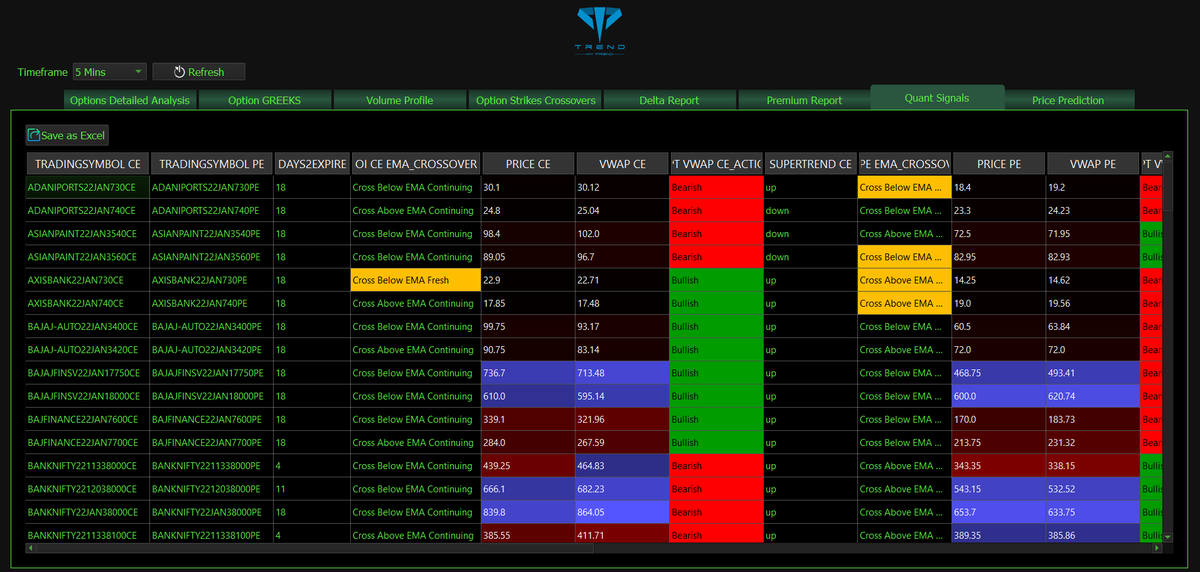Click days to expire 11 cell
The image size is (1200, 572).
click(x=312, y=489)
